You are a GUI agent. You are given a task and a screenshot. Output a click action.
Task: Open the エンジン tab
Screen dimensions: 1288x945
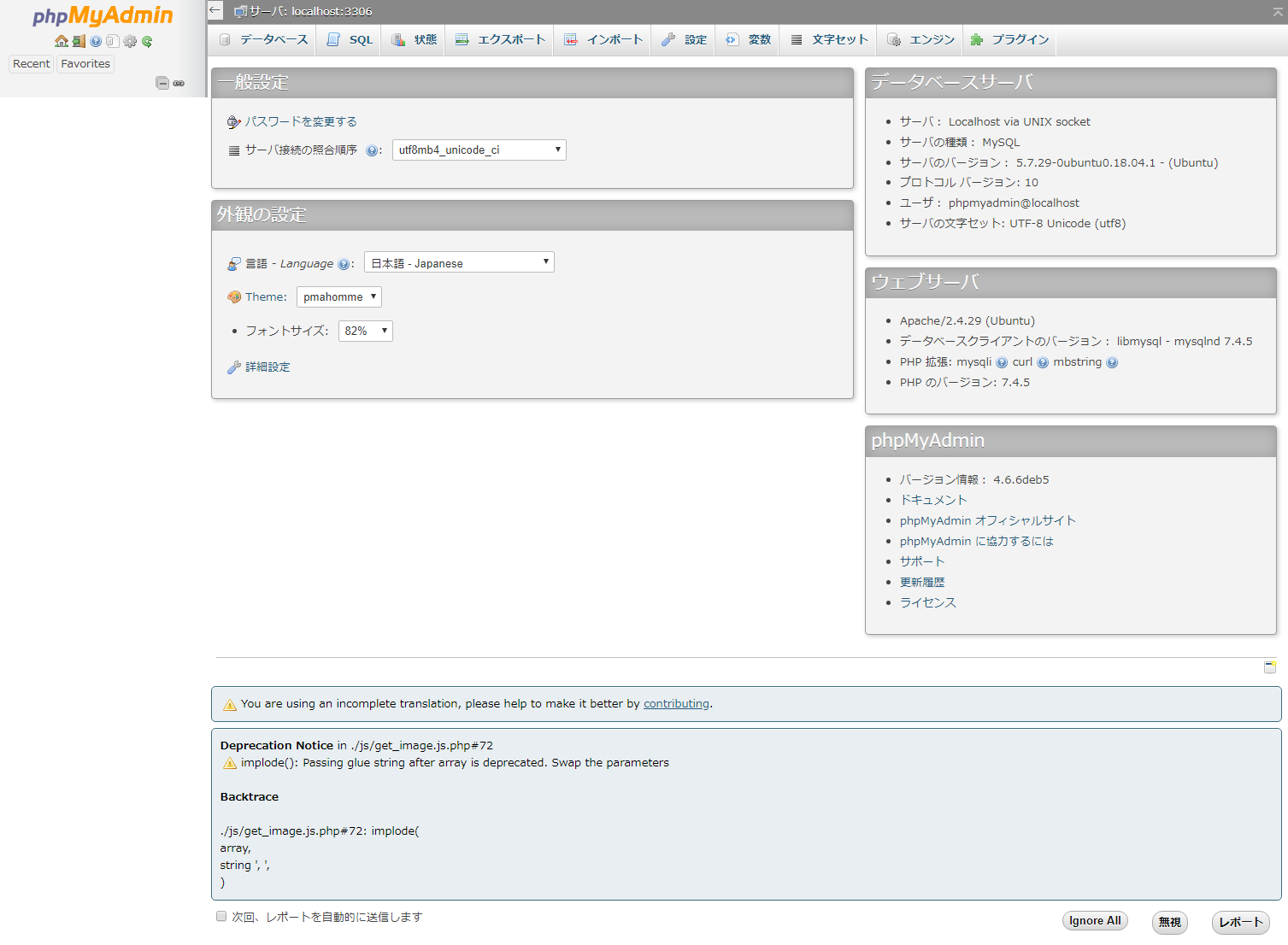(x=920, y=40)
